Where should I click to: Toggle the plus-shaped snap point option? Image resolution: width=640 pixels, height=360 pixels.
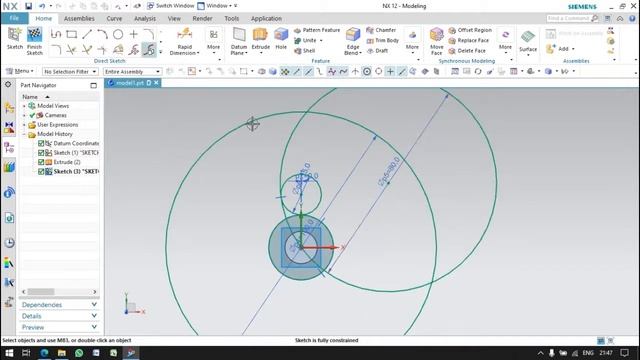(390, 71)
